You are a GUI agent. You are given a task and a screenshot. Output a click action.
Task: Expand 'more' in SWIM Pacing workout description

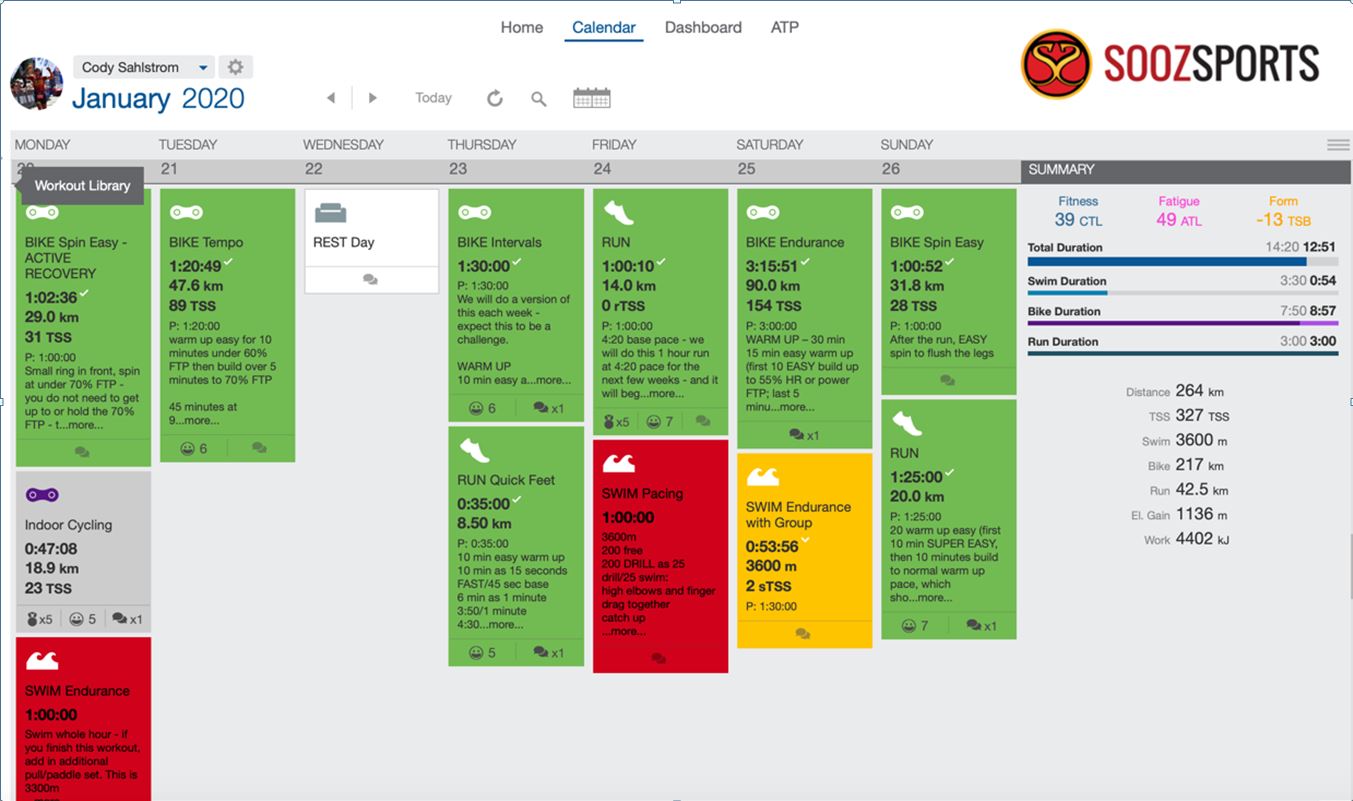pos(627,632)
